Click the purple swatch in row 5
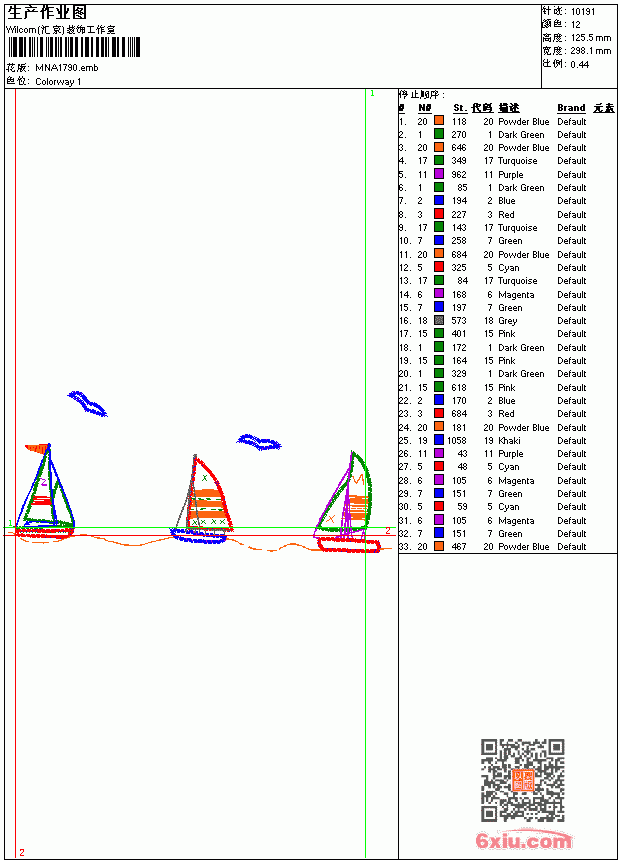Viewport: 620px width, 860px height. [x=439, y=174]
